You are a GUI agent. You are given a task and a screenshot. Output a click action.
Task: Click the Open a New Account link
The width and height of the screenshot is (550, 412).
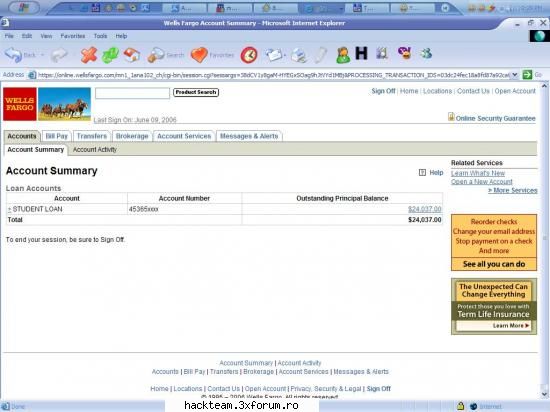point(482,182)
